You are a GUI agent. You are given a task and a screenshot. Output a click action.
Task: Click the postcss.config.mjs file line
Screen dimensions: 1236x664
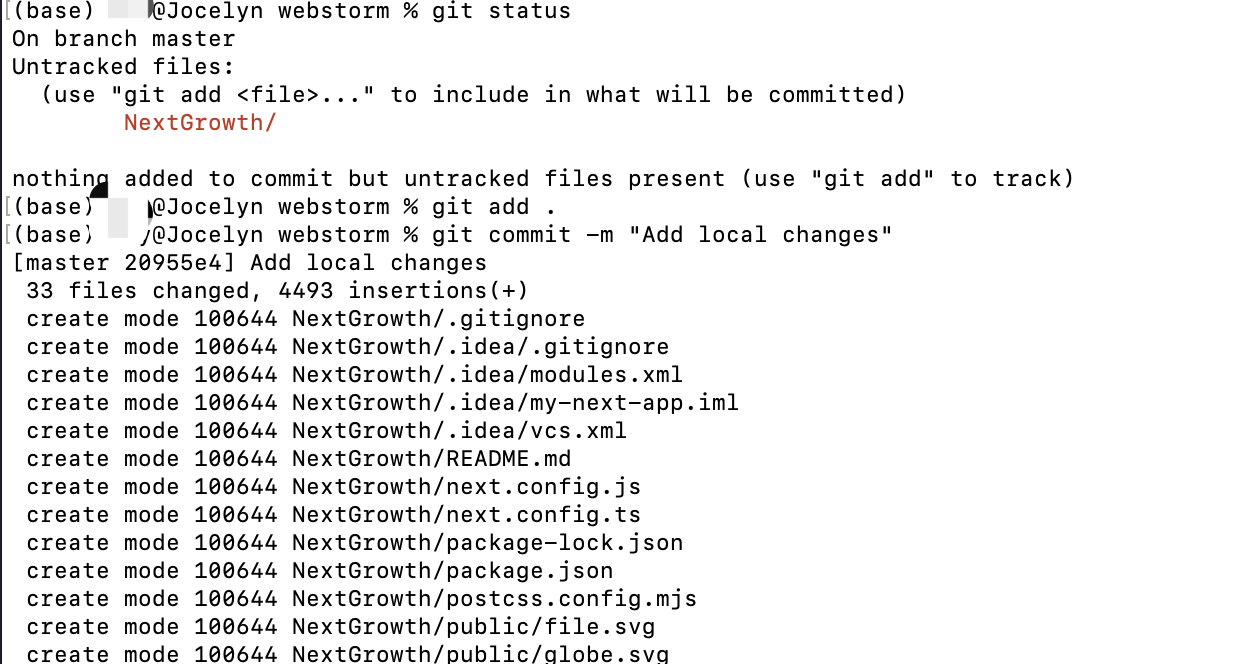click(362, 599)
